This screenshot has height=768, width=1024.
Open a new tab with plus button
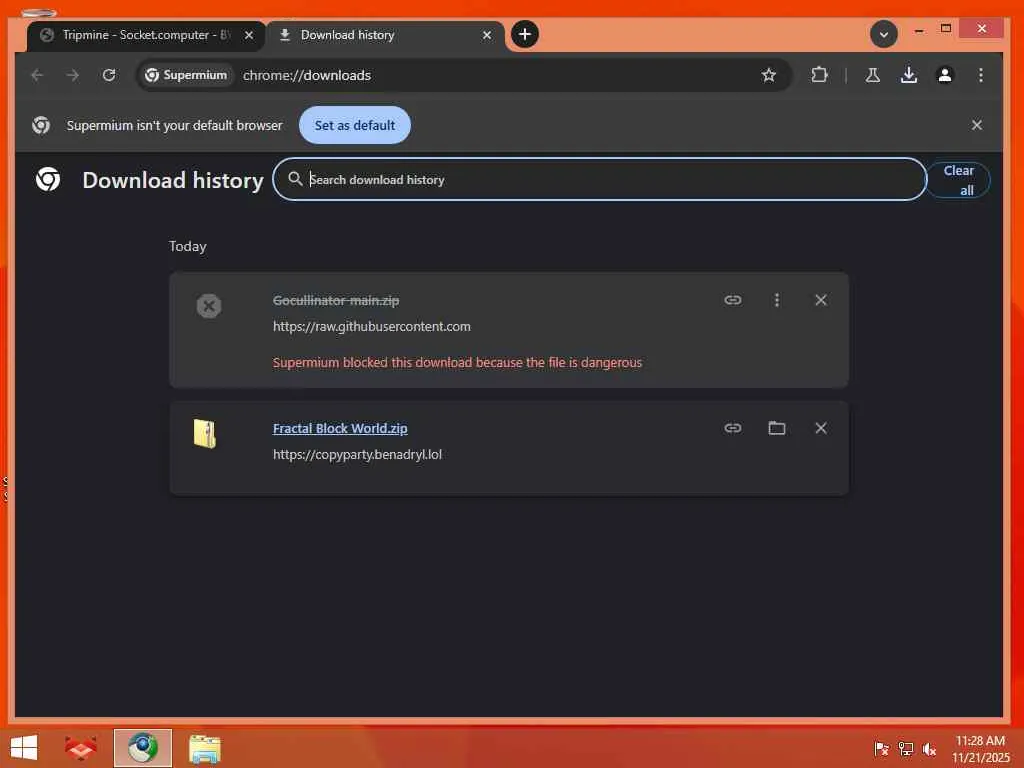pyautogui.click(x=524, y=34)
